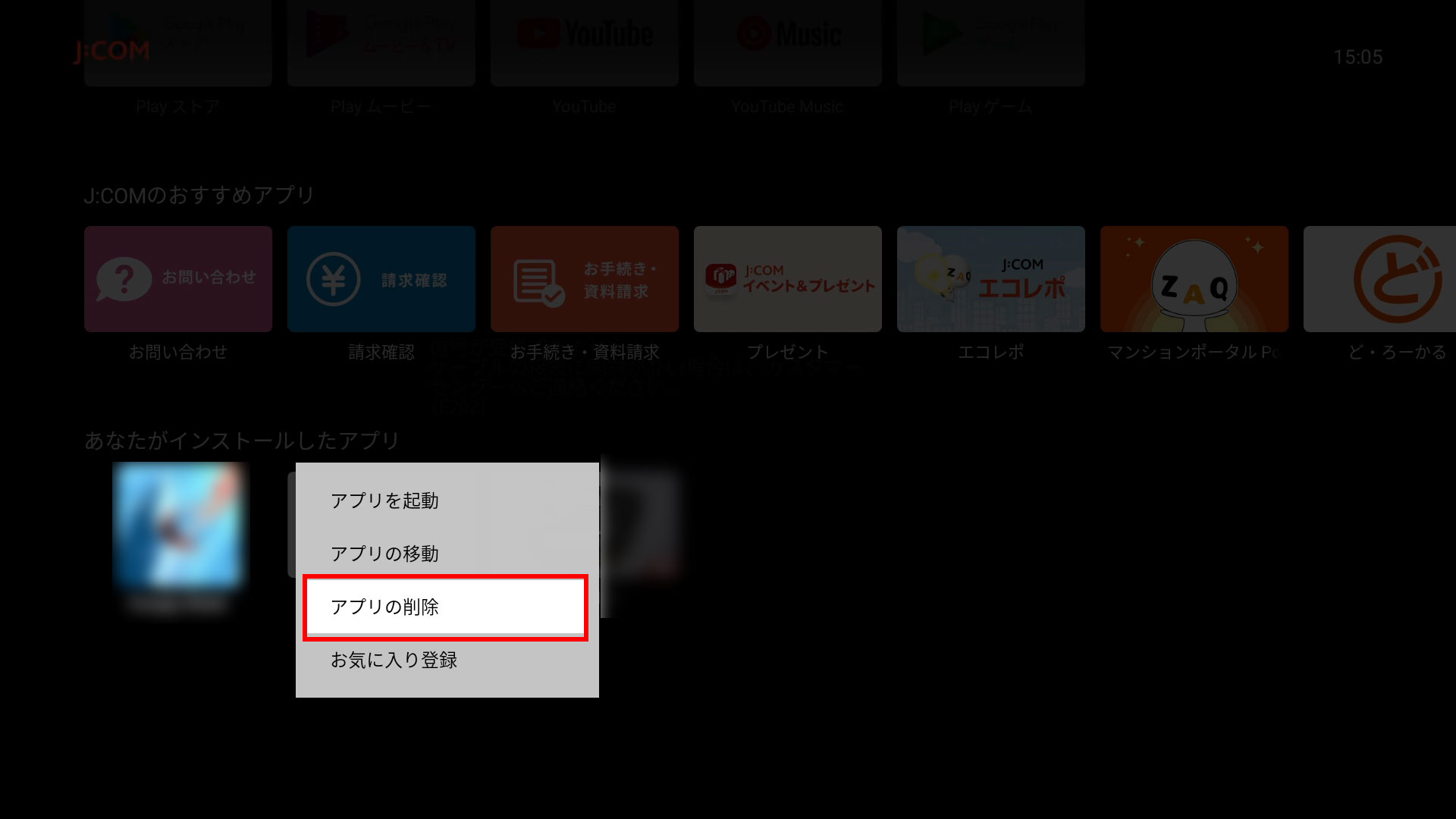Open the ど・ろーかる app tile

coord(1379,279)
